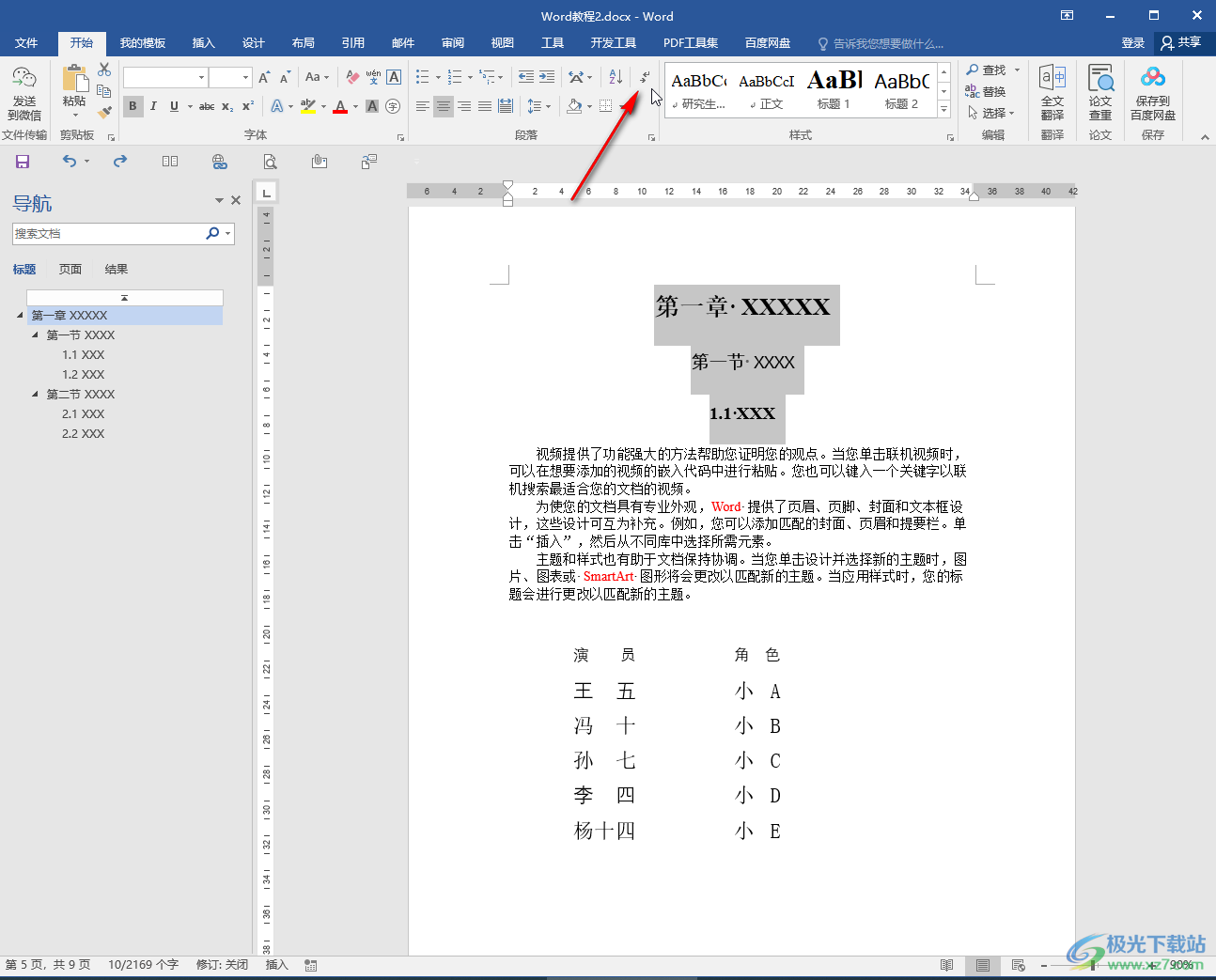Open the font name dropdown
The height and width of the screenshot is (980, 1216).
pos(201,77)
